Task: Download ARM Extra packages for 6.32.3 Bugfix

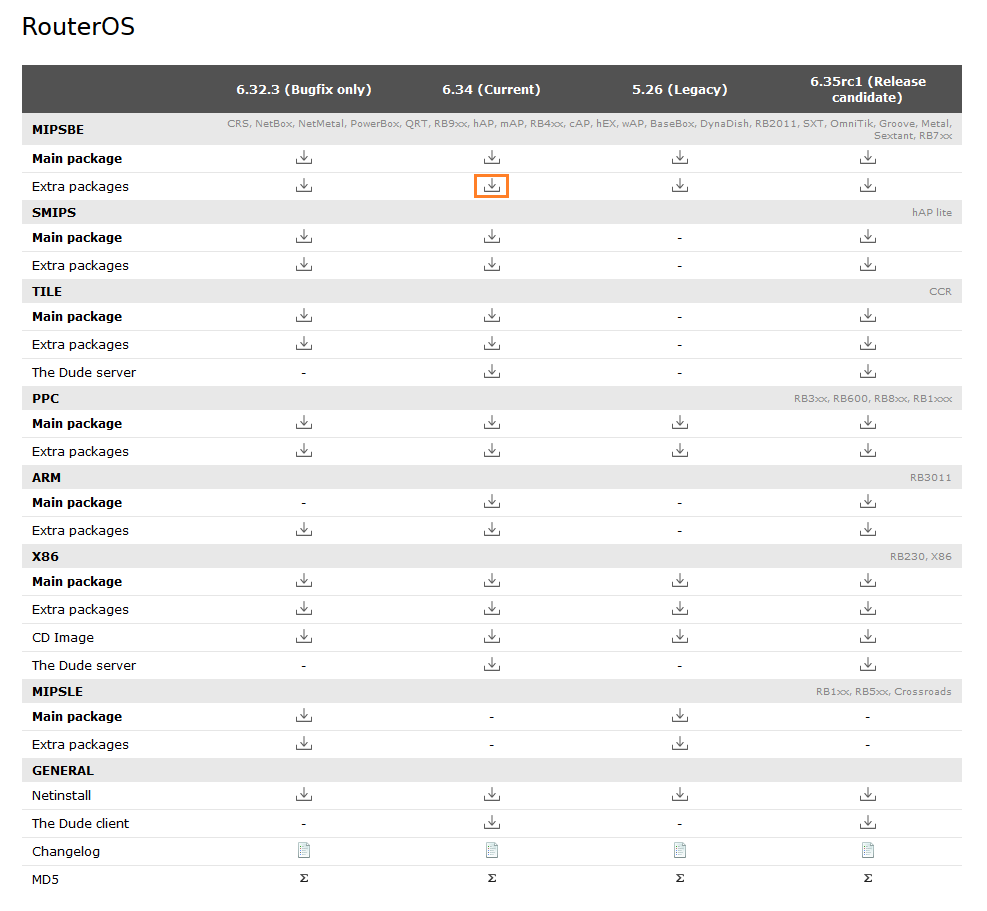Action: (304, 530)
